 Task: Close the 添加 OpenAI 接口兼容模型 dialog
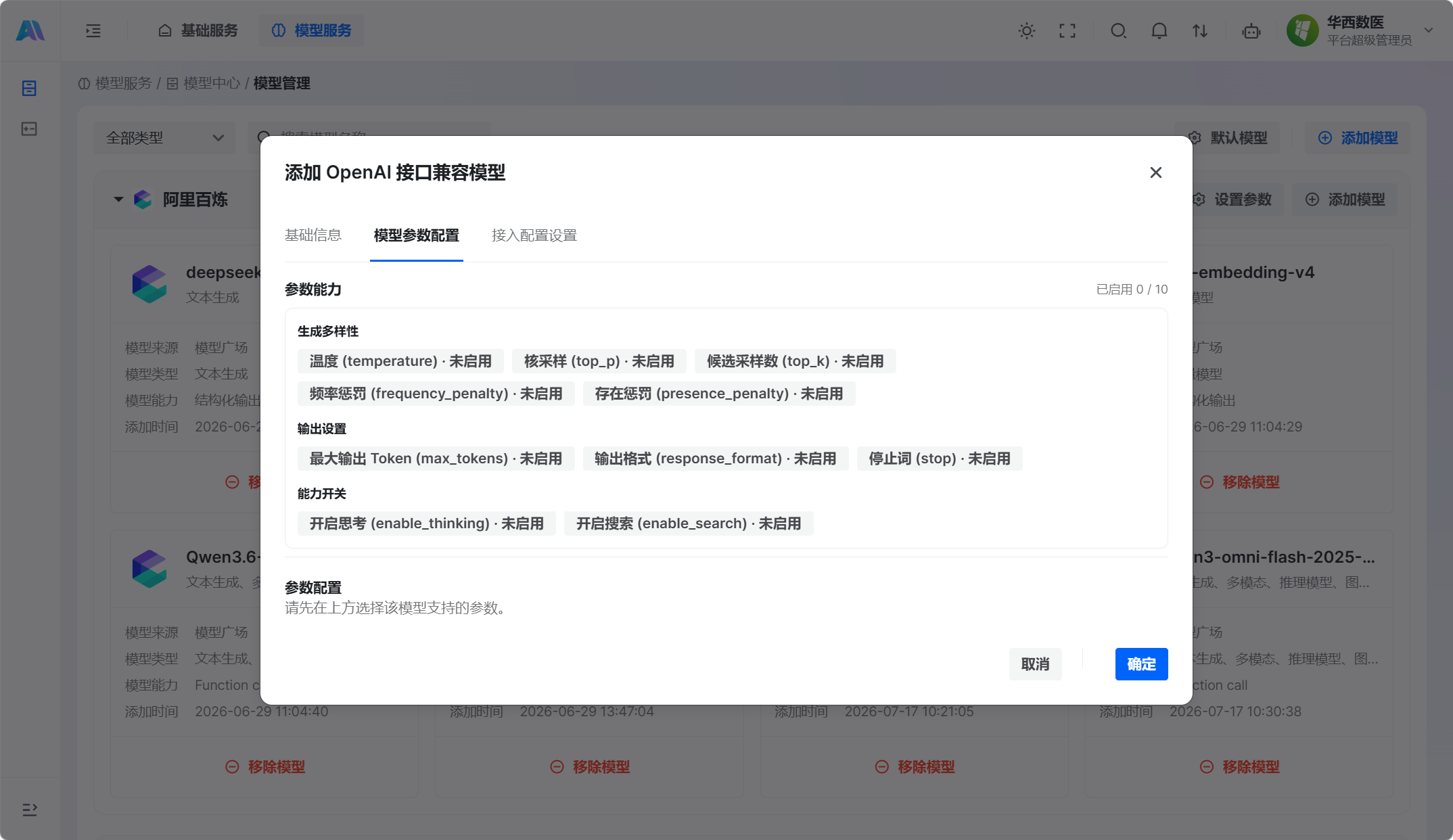(1156, 172)
